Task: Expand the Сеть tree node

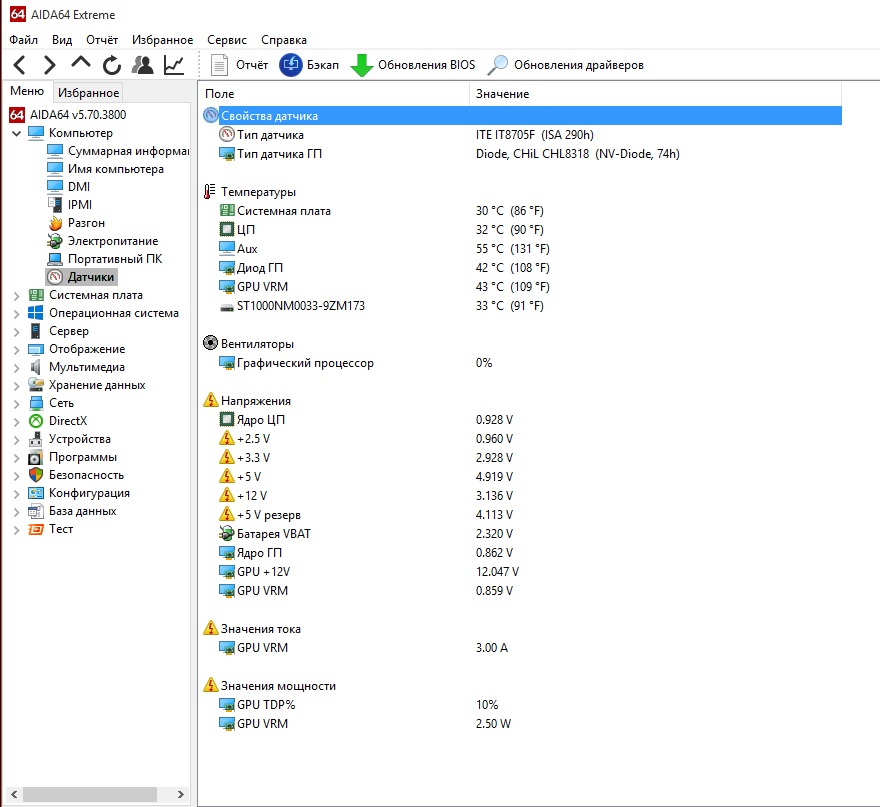Action: click(16, 404)
